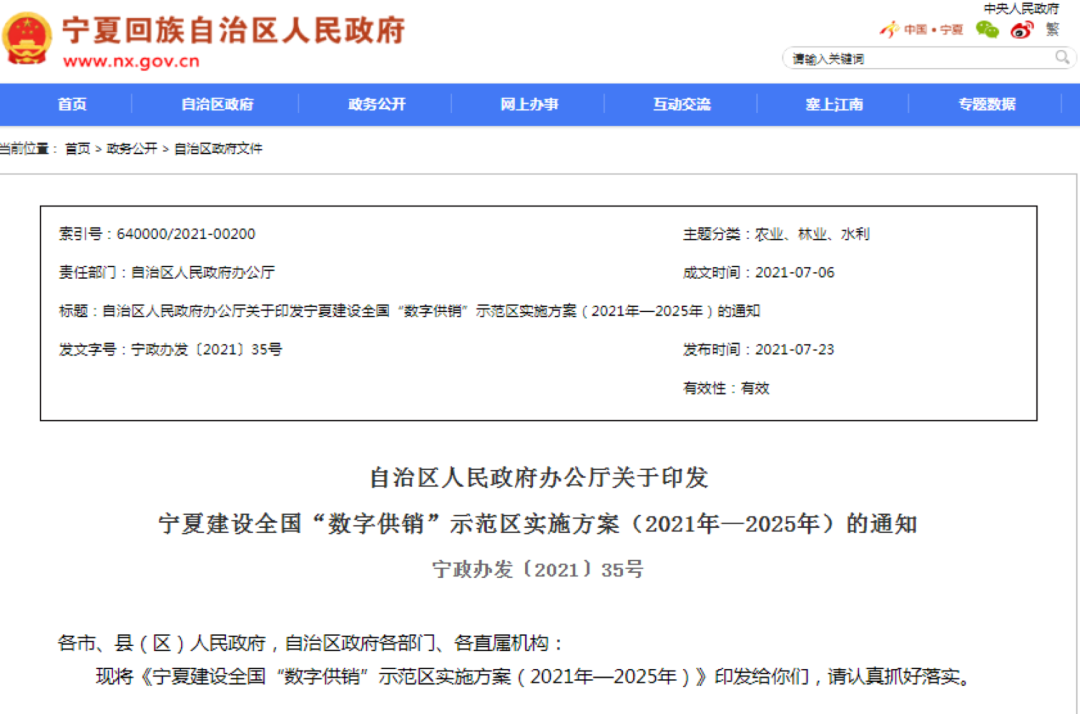Click 专题数据 in the navigation bar
The width and height of the screenshot is (1080, 714).
coord(986,104)
